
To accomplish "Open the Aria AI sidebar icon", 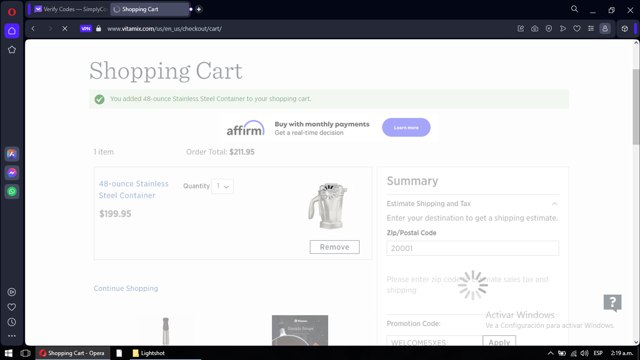I will point(12,154).
